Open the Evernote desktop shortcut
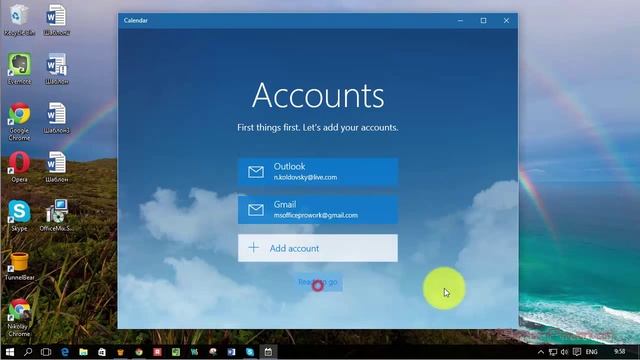Image resolution: width=640 pixels, height=360 pixels. 19,68
